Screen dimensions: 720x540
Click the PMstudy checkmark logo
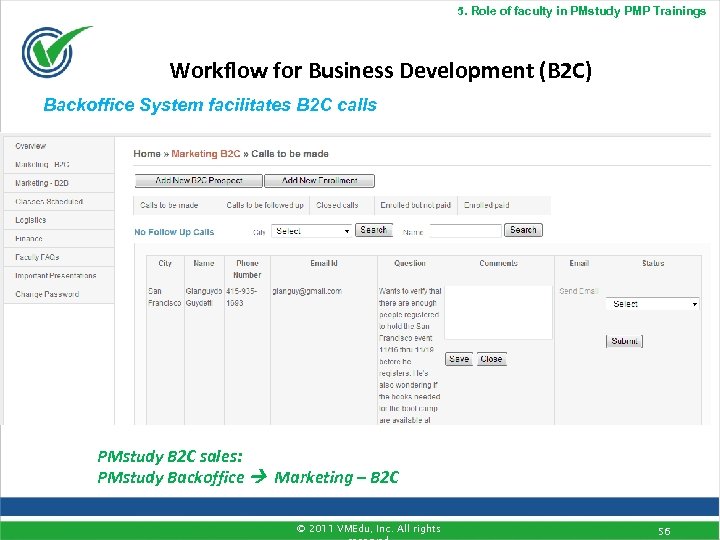click(56, 51)
